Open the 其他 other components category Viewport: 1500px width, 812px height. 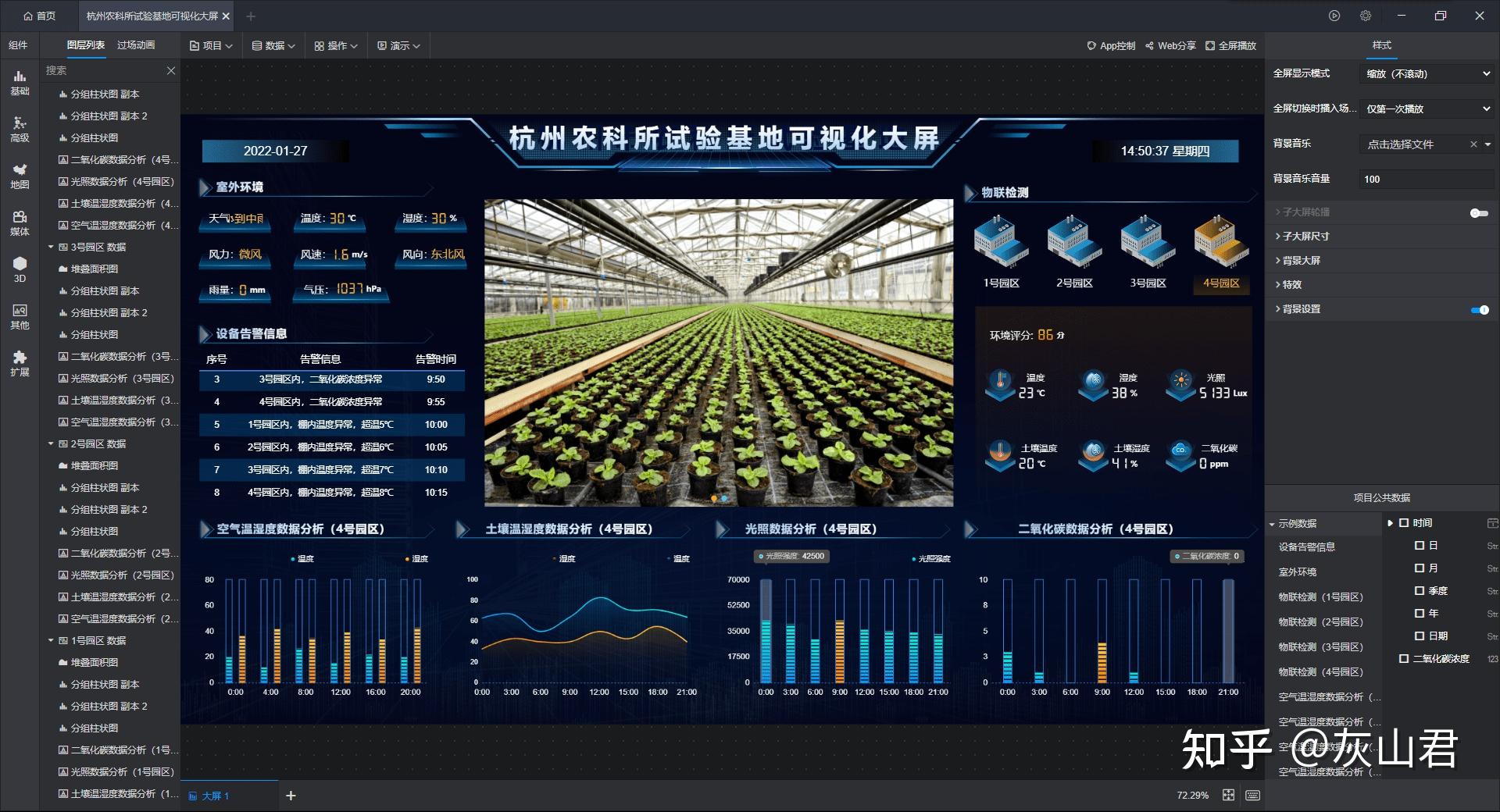tap(20, 317)
